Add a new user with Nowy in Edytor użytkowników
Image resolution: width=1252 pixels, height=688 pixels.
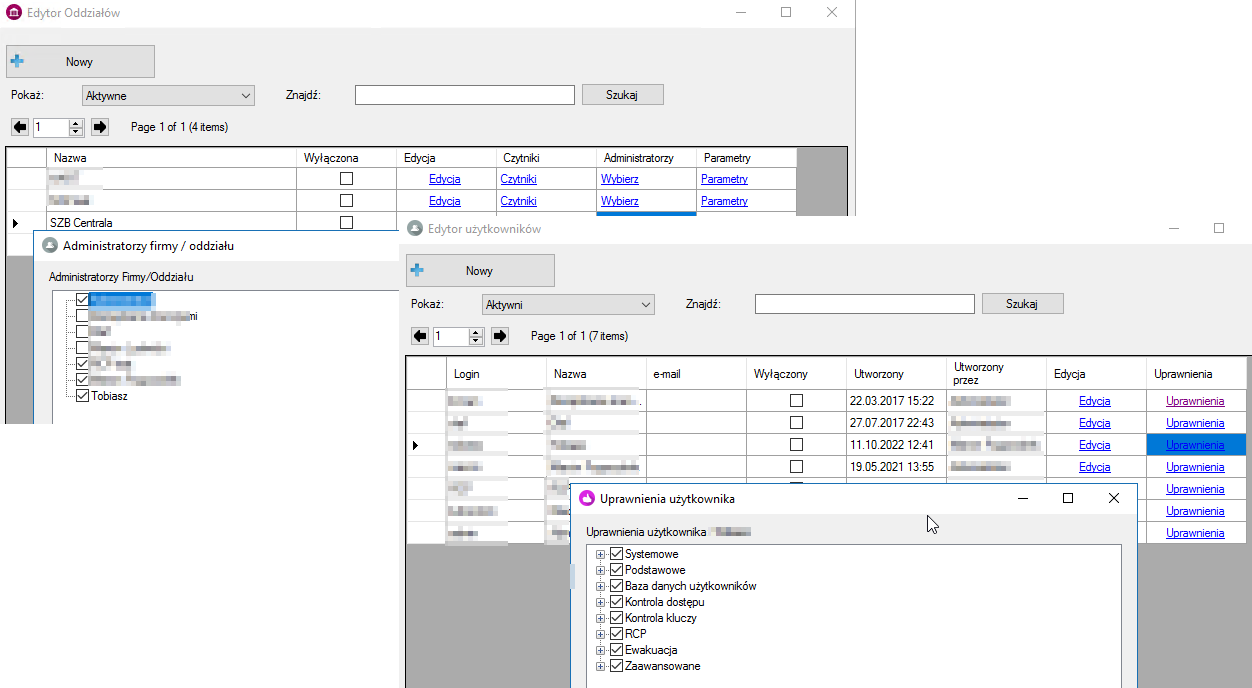click(x=480, y=270)
